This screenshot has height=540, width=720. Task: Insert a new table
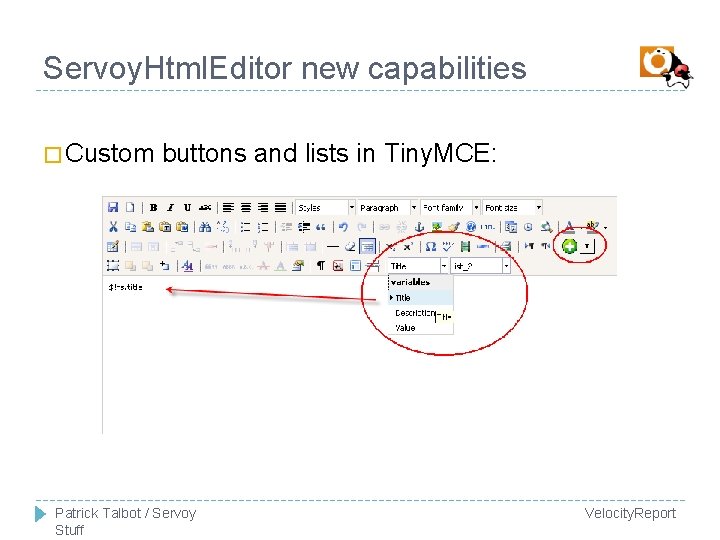(x=112, y=247)
